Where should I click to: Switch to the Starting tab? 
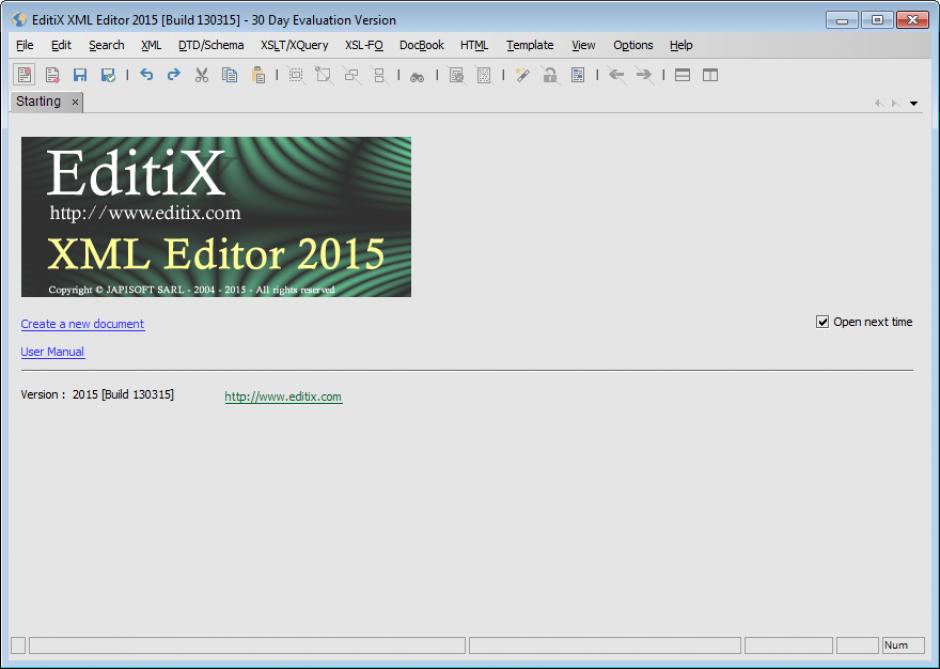coord(38,102)
